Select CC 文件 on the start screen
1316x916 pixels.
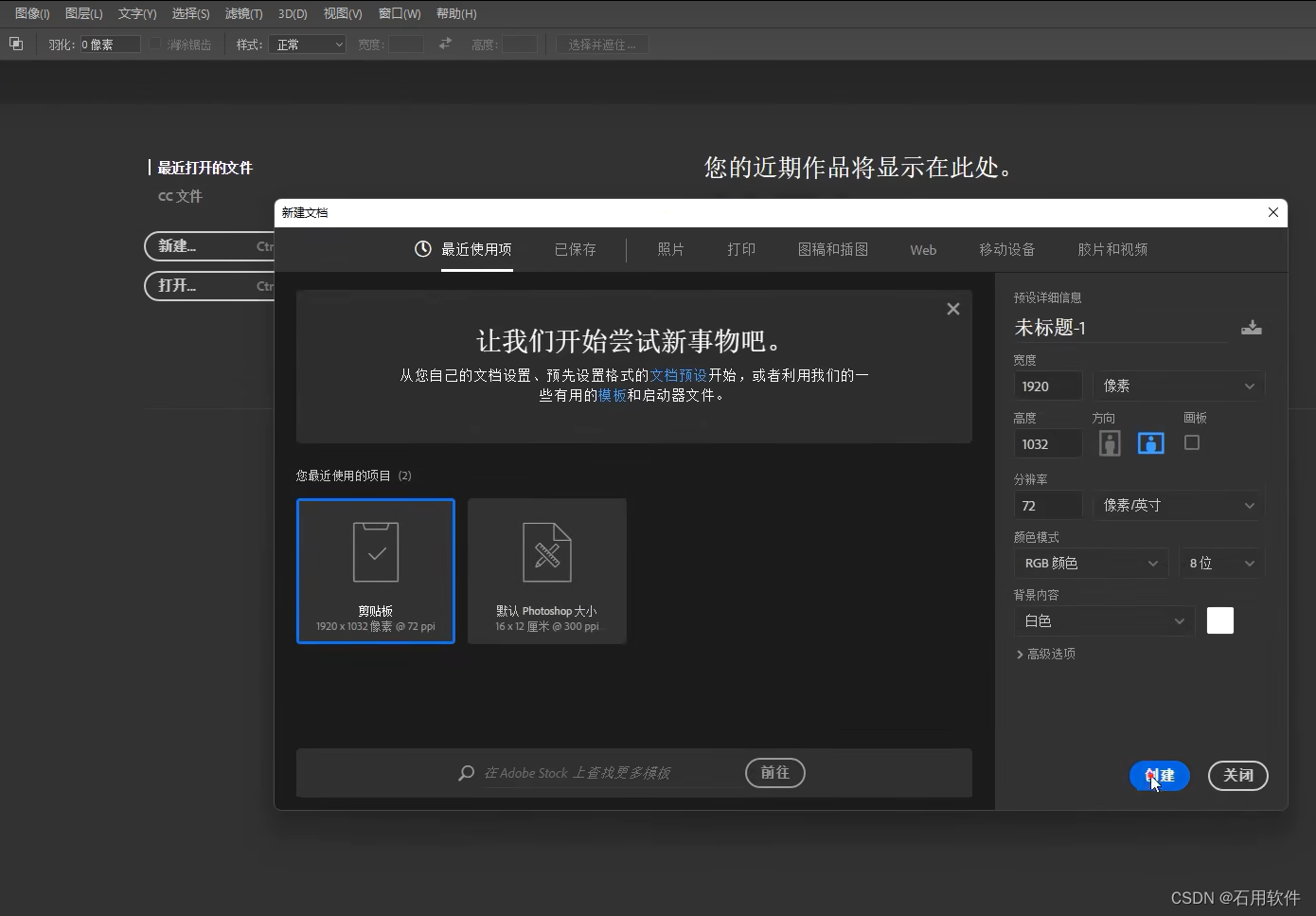click(180, 196)
